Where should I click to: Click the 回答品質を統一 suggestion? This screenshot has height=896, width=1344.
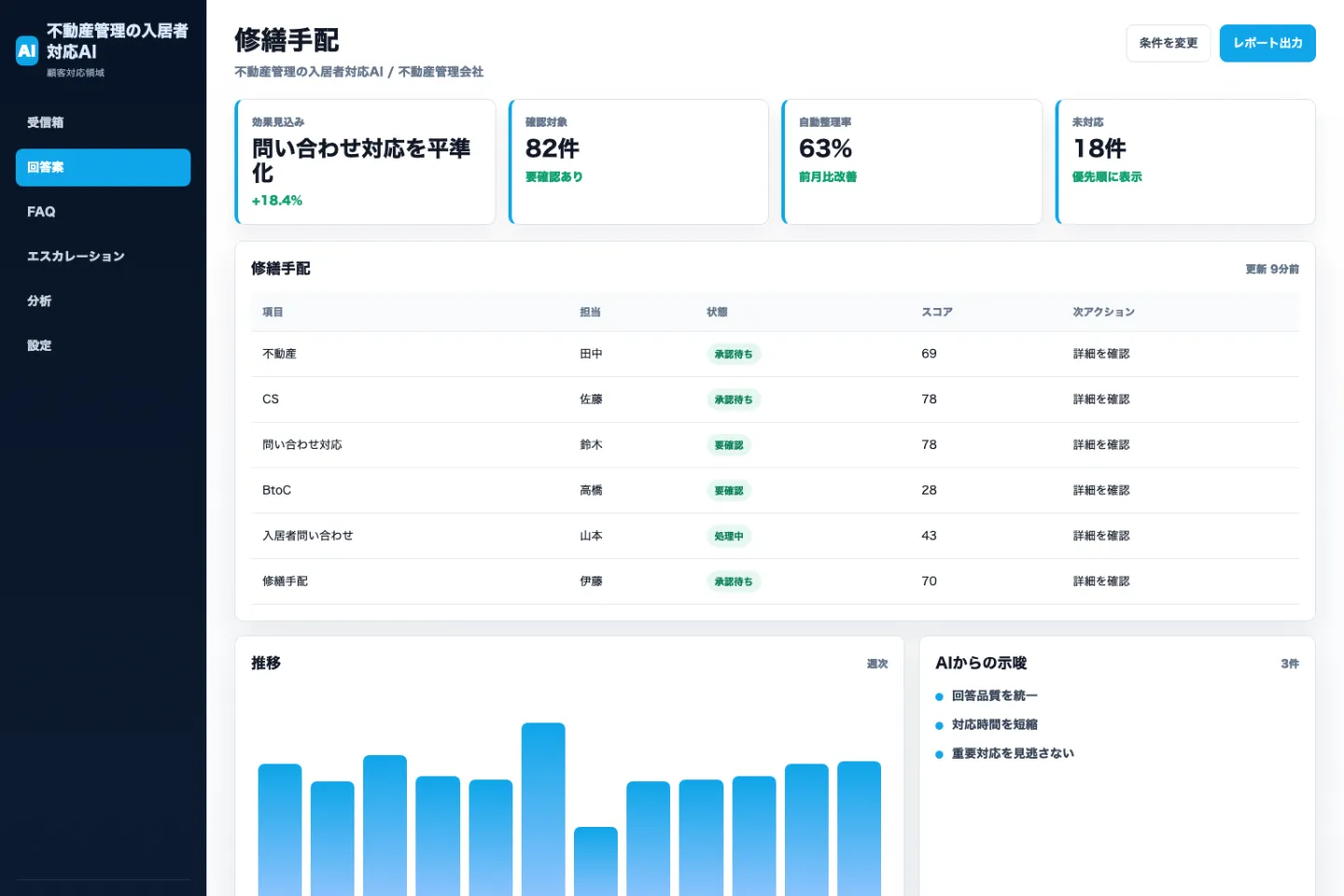994,695
